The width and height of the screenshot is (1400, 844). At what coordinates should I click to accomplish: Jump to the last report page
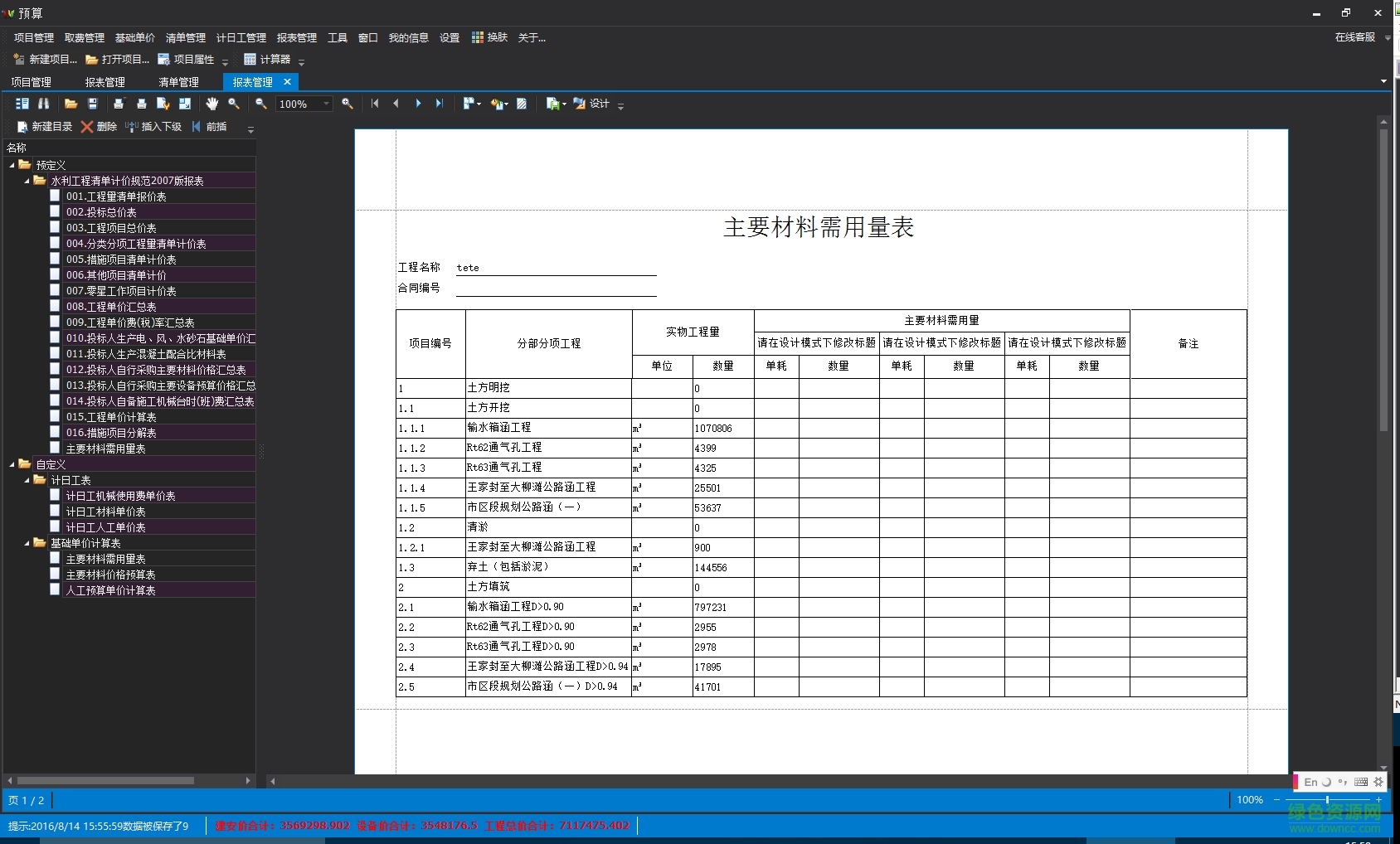[440, 104]
